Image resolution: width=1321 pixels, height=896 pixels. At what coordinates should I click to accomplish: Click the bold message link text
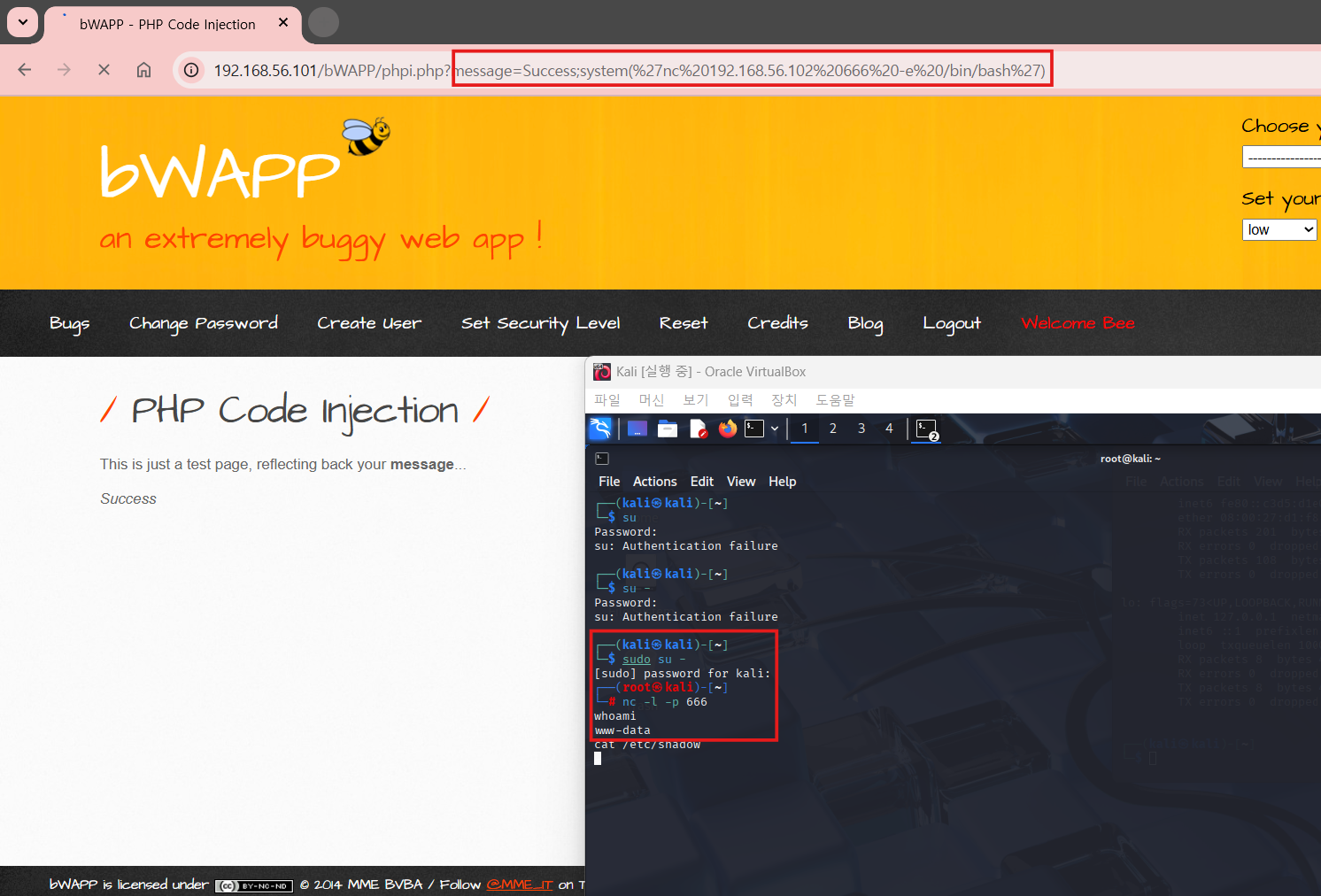[x=421, y=464]
